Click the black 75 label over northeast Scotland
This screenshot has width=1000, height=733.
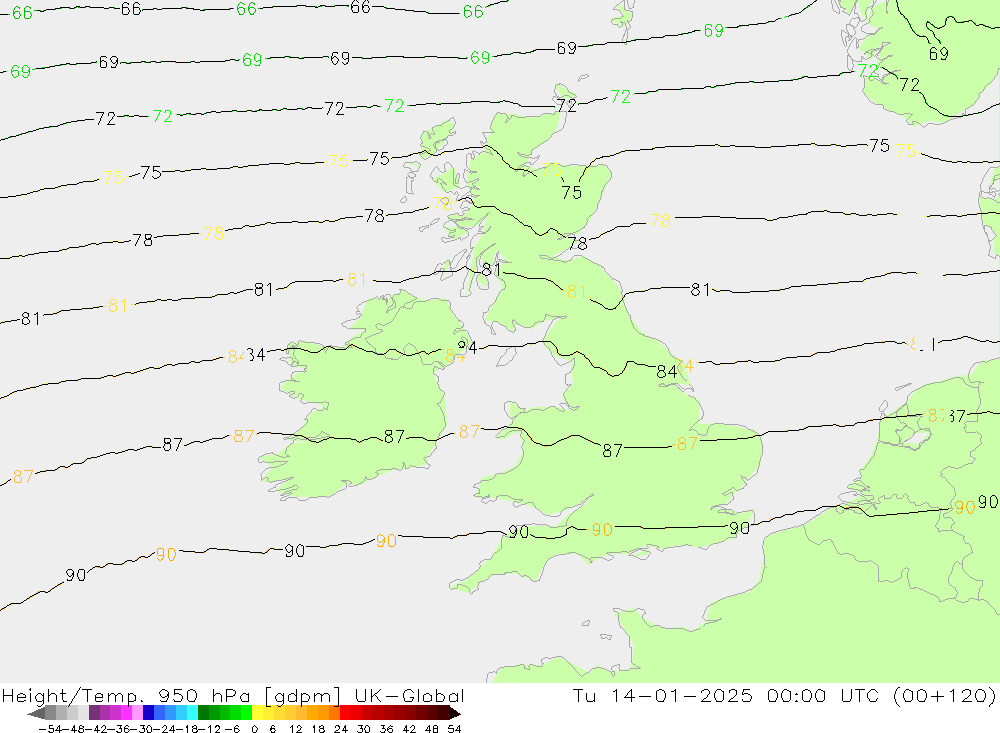[x=571, y=192]
